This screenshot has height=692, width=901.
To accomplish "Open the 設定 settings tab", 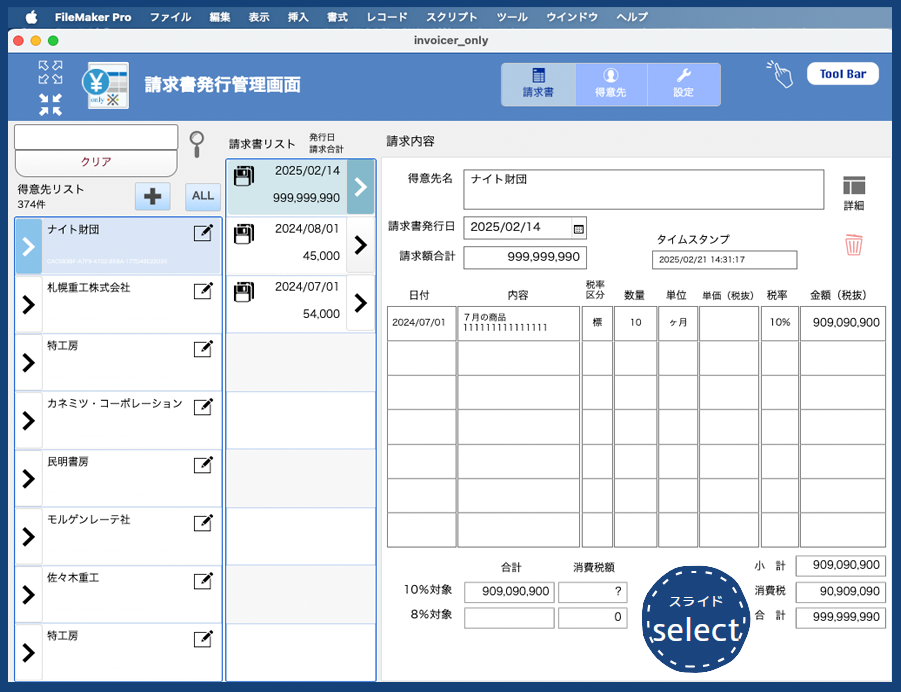I will (683, 84).
